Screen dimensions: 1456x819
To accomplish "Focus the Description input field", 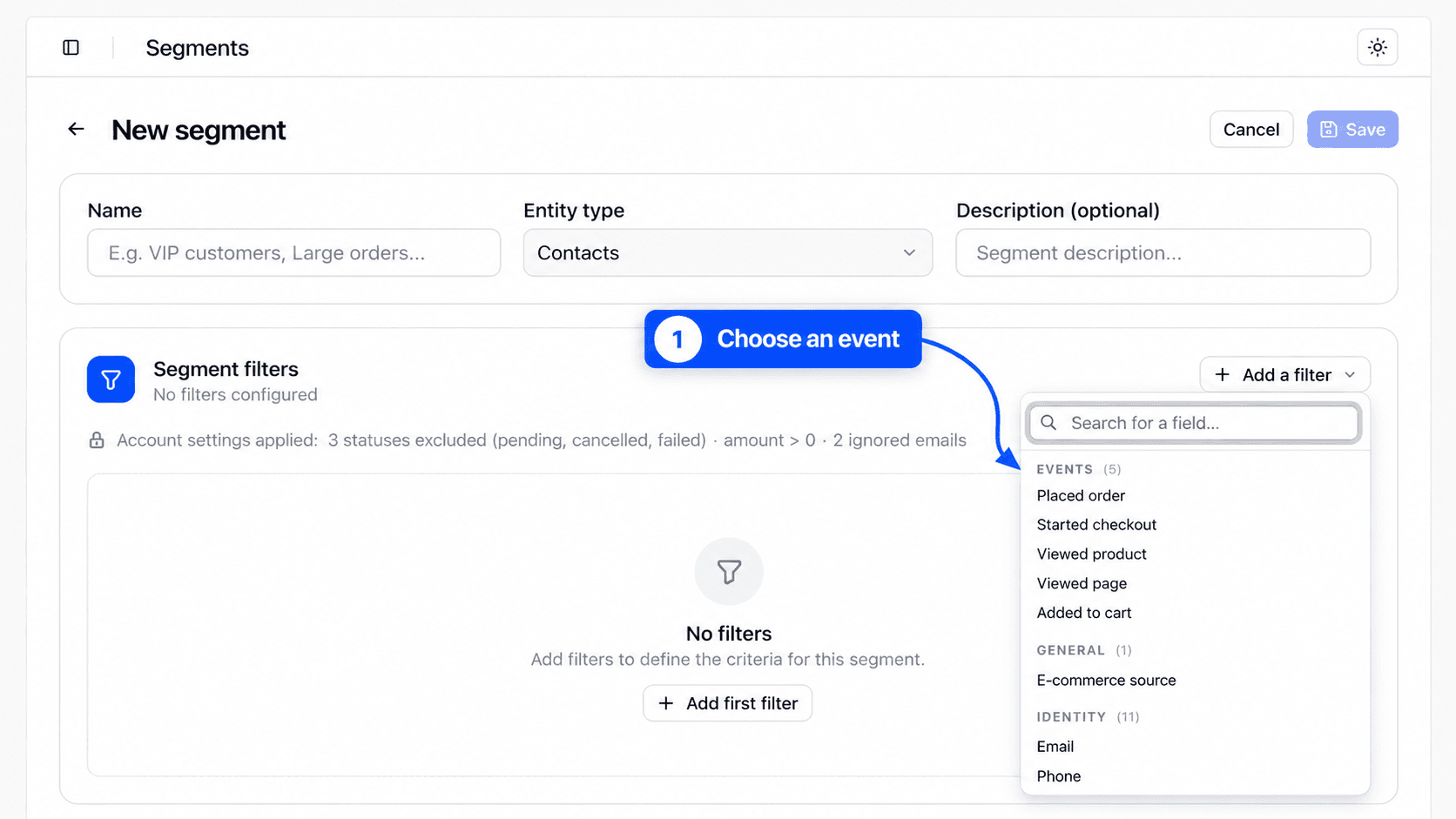I will click(x=1163, y=253).
